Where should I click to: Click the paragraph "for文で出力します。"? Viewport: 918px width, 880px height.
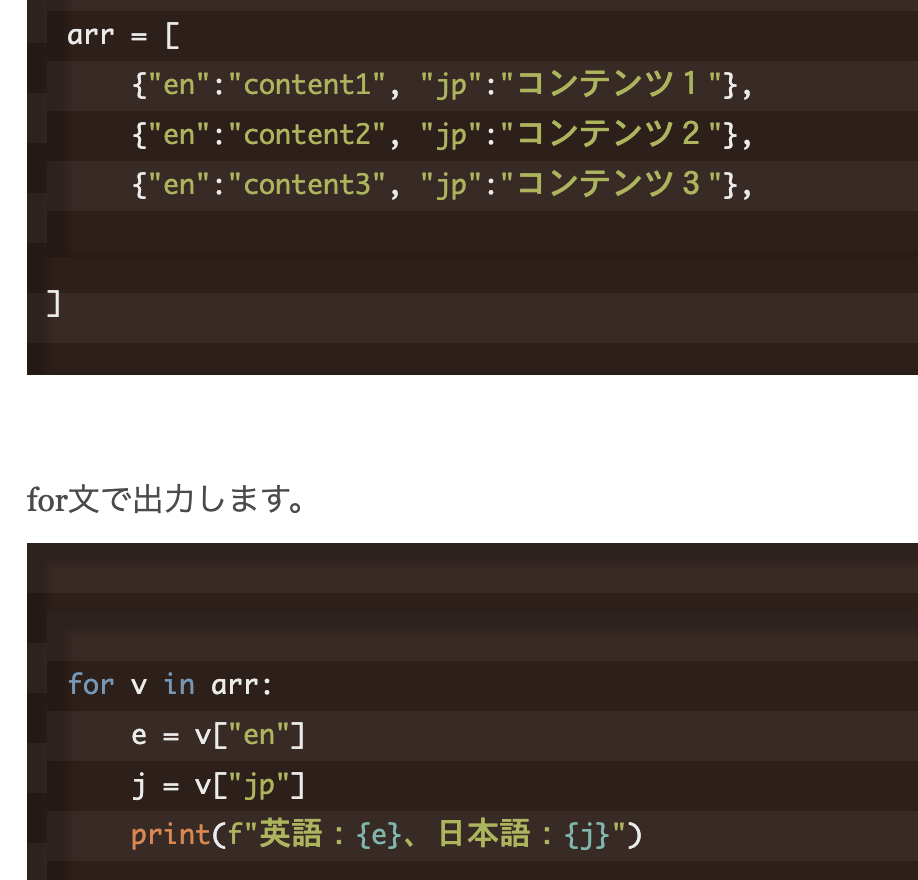point(165,498)
